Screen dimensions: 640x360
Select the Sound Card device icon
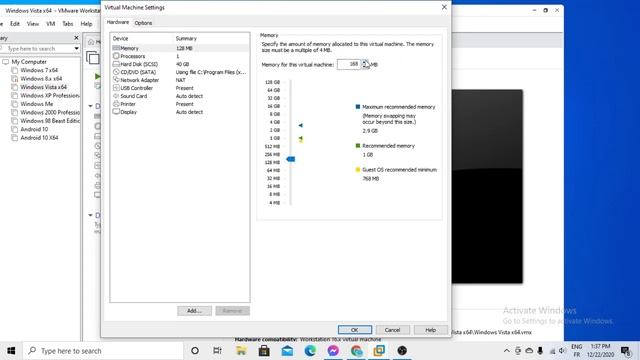(116, 96)
